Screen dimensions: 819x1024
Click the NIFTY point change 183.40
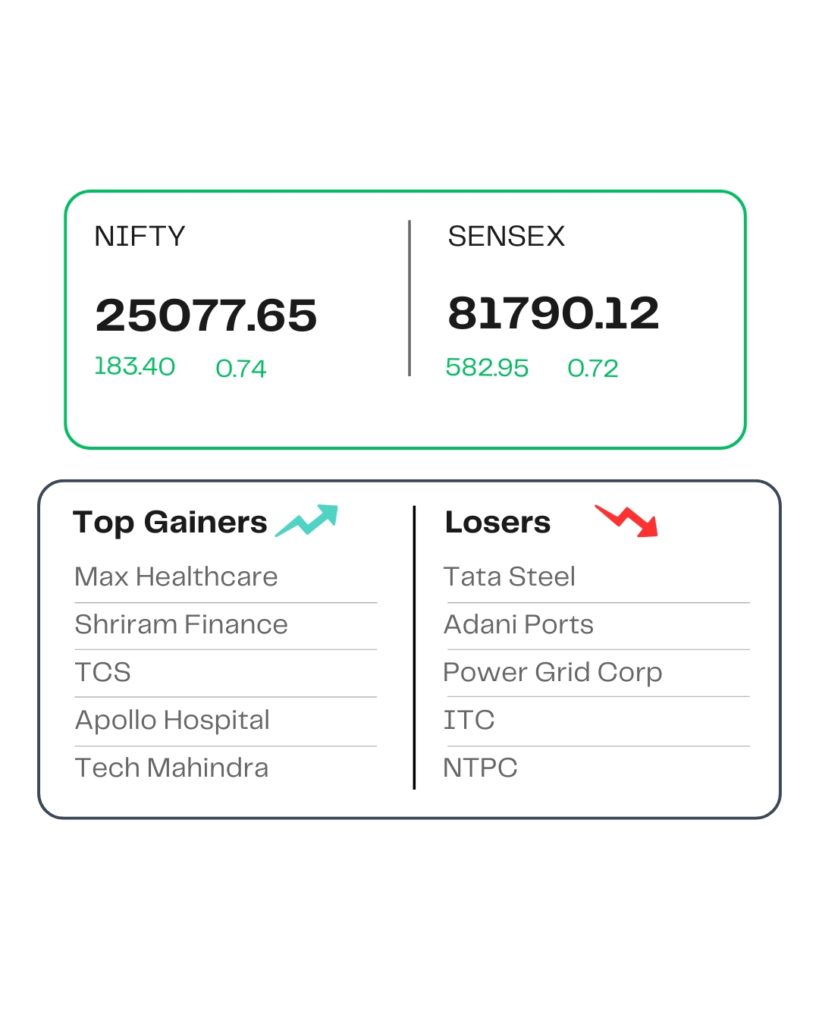pos(134,367)
